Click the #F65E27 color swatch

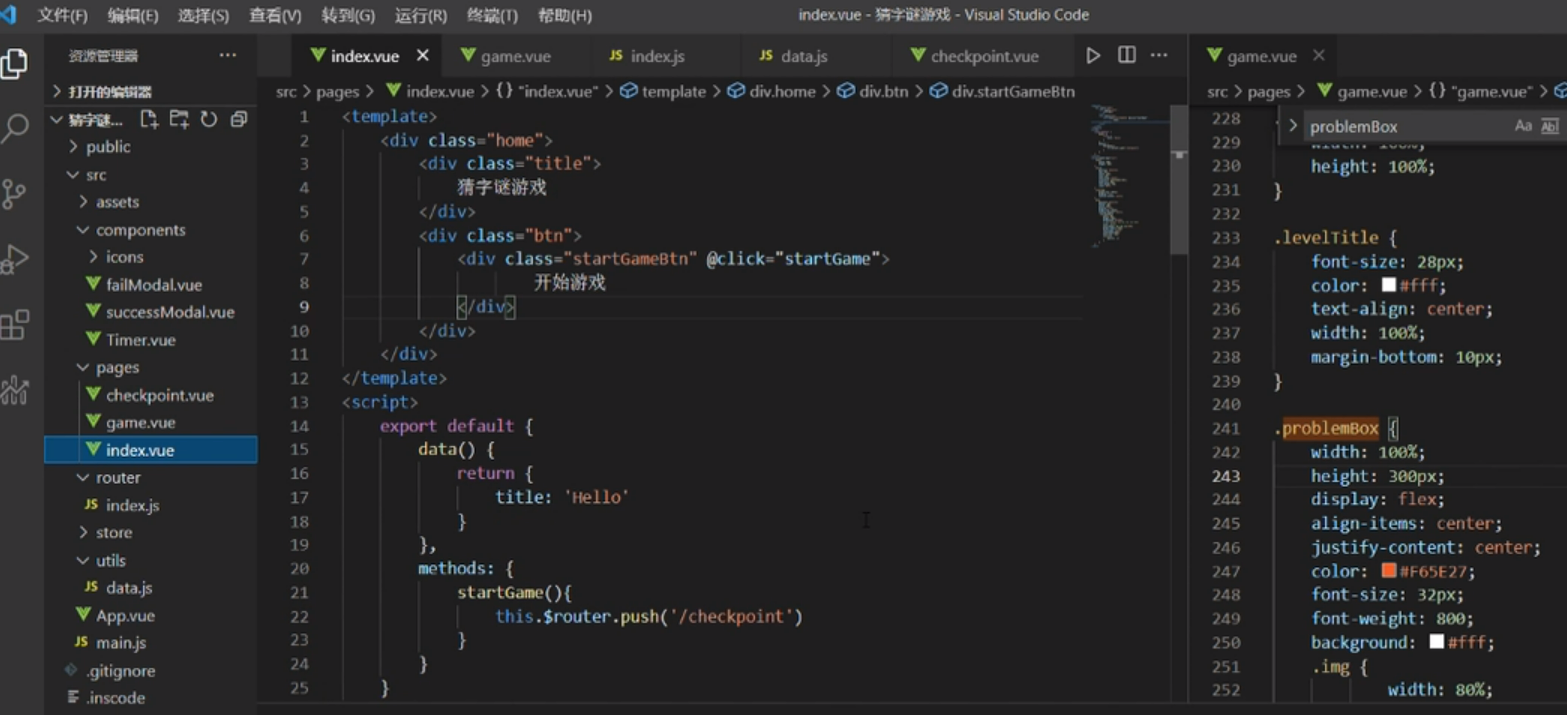(x=1388, y=571)
